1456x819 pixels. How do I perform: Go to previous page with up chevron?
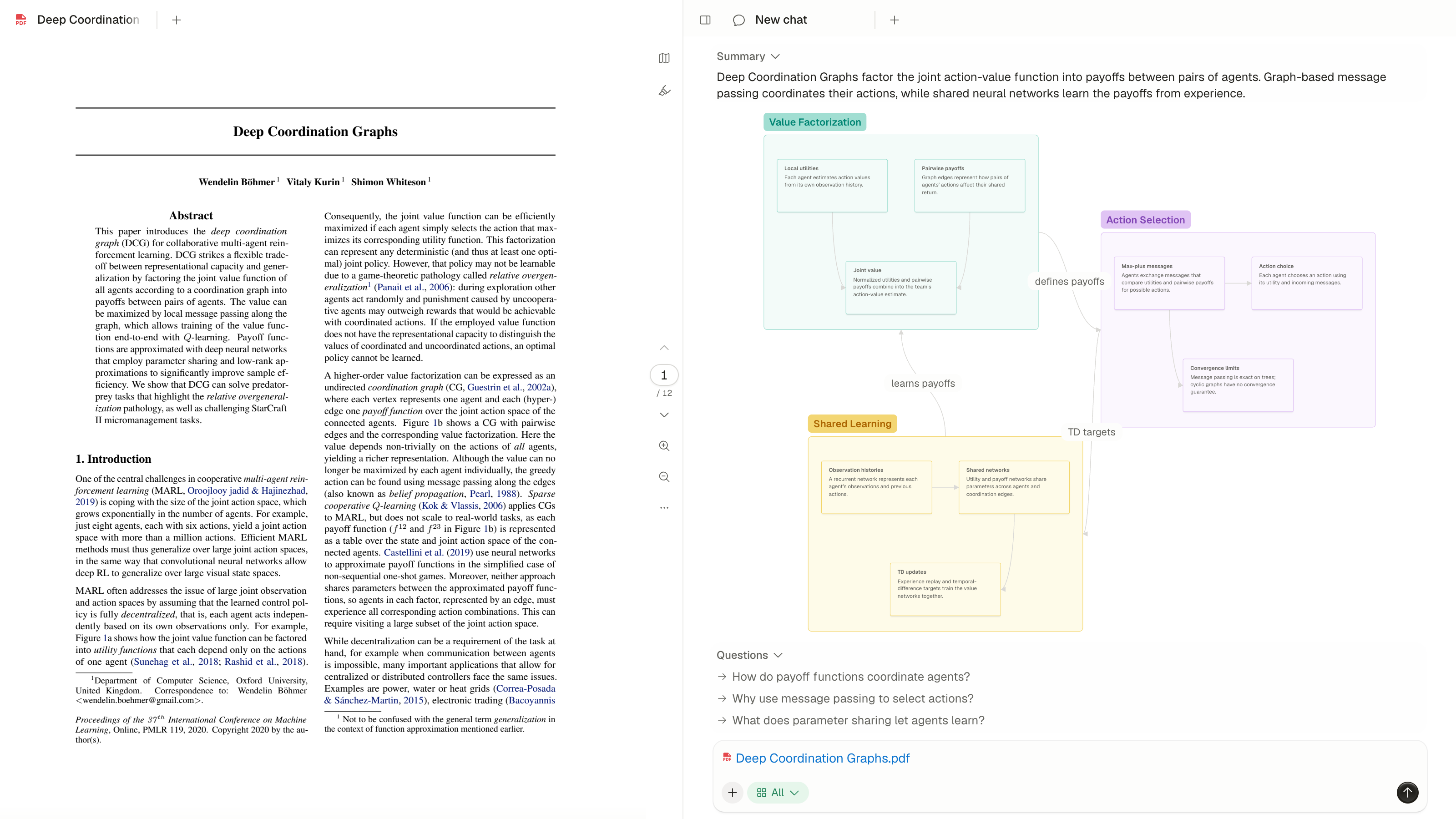664,348
